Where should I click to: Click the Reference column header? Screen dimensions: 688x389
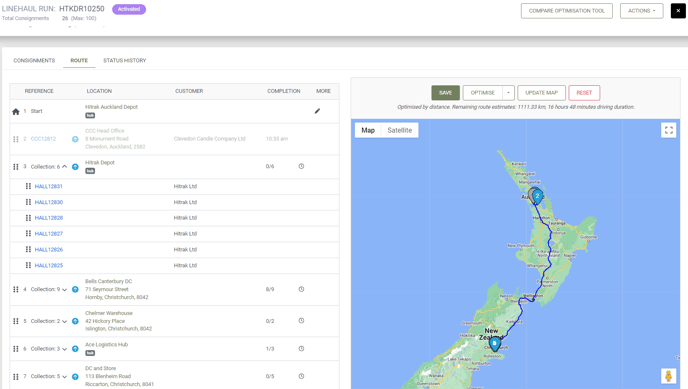(x=39, y=91)
